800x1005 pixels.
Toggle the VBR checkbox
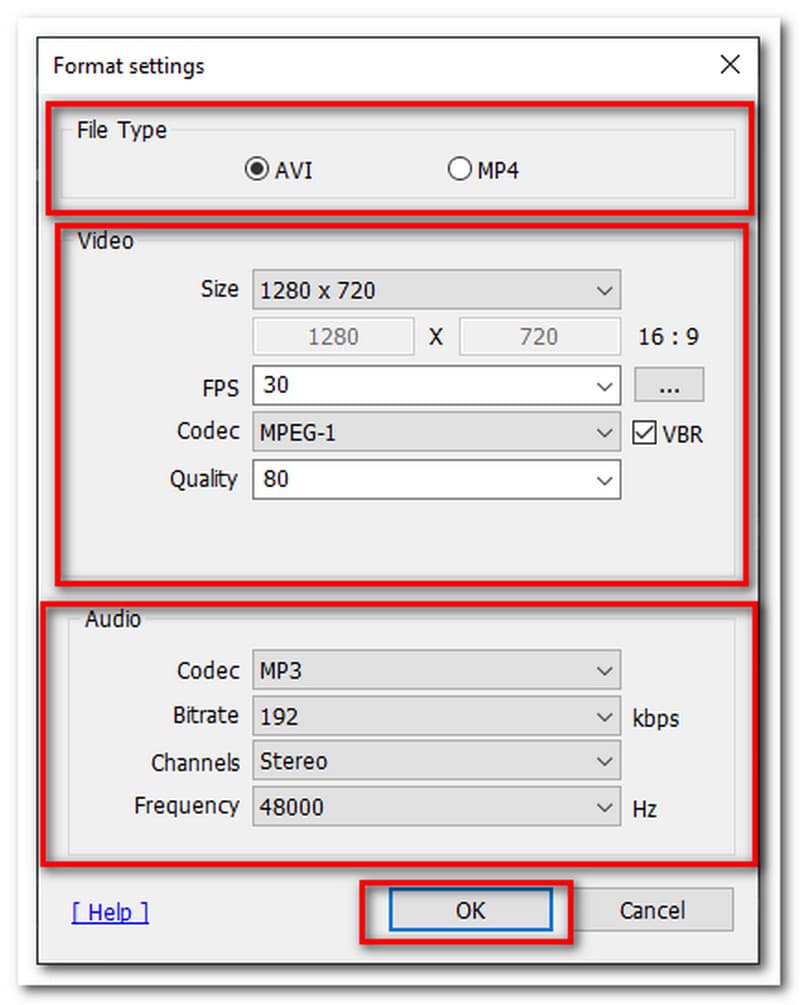[644, 434]
